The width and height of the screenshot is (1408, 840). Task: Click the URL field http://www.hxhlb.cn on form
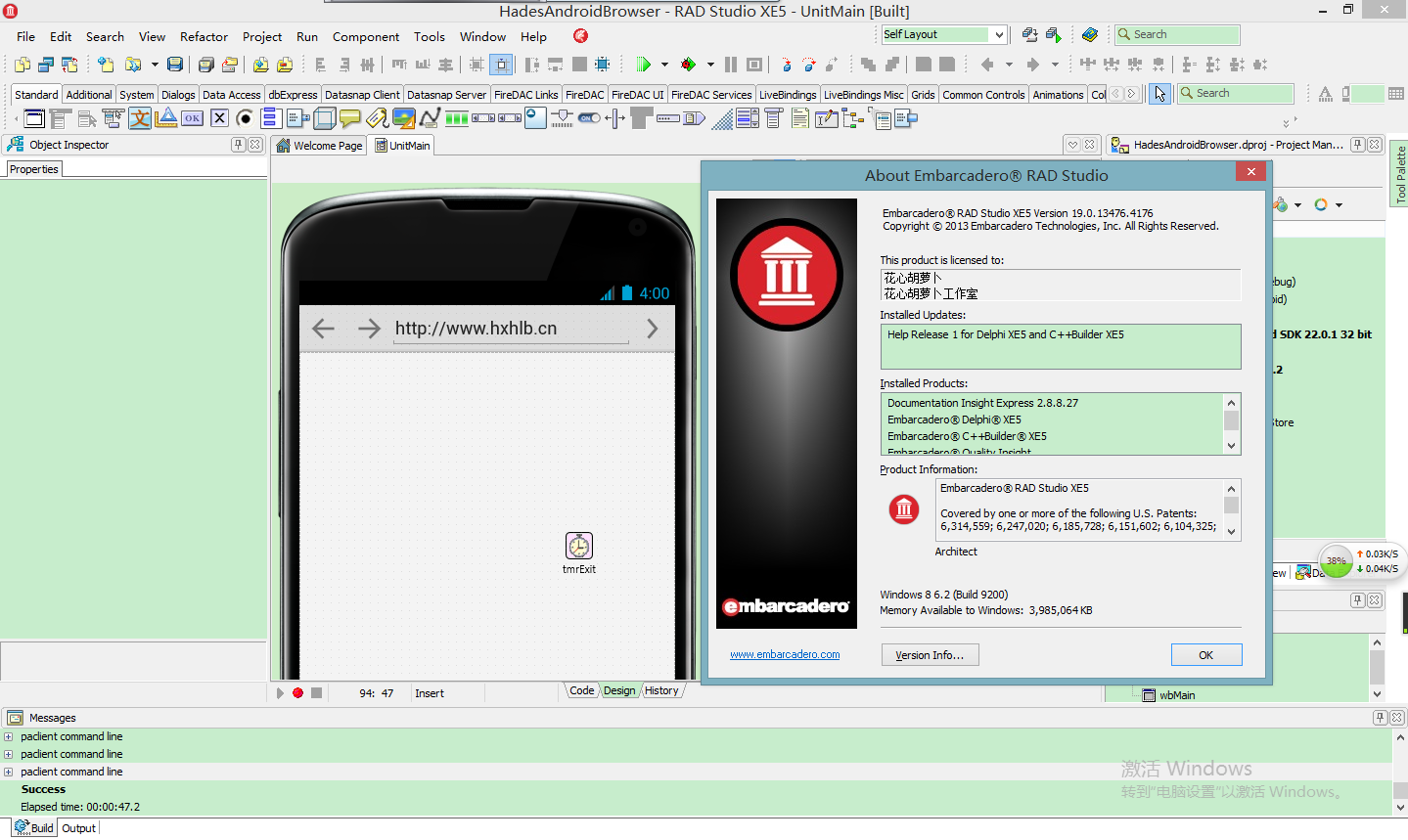click(x=511, y=329)
